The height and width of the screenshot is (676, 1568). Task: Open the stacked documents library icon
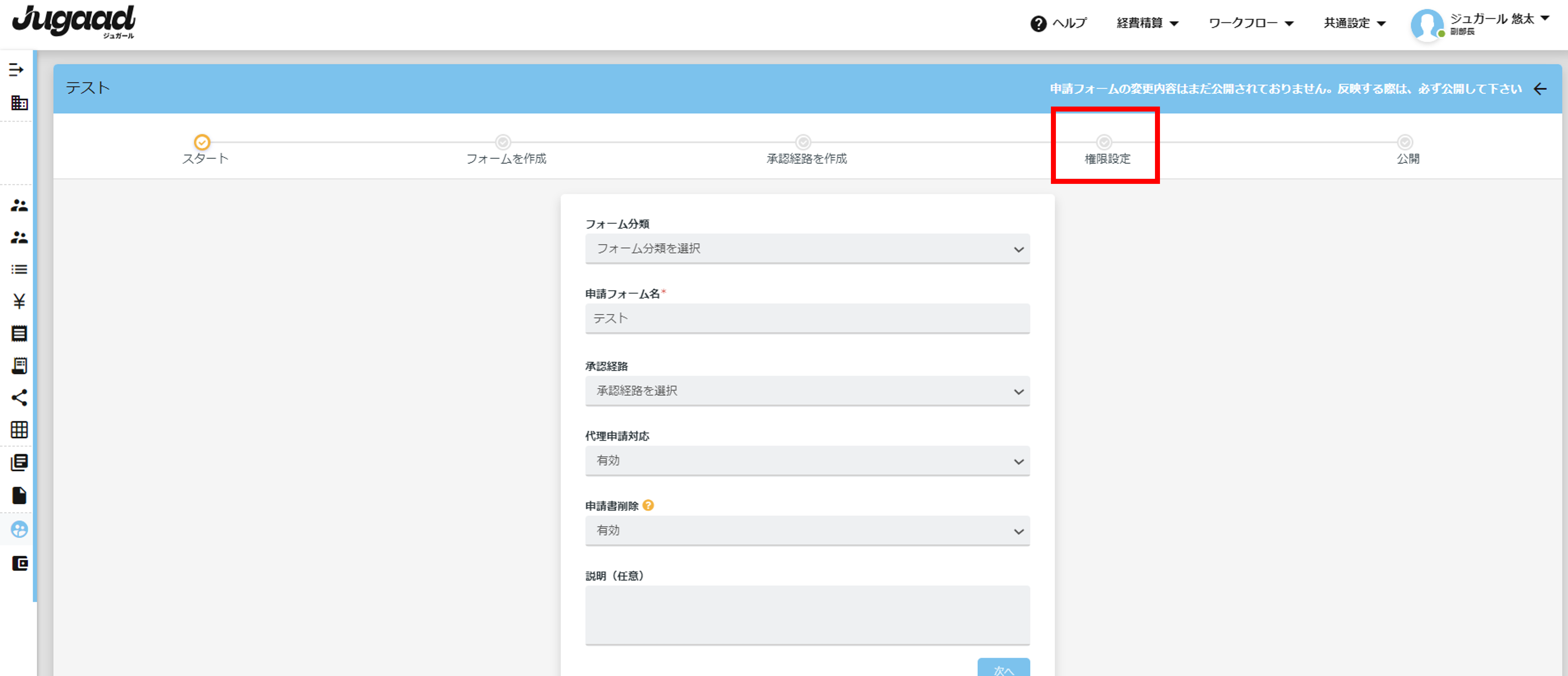19,463
